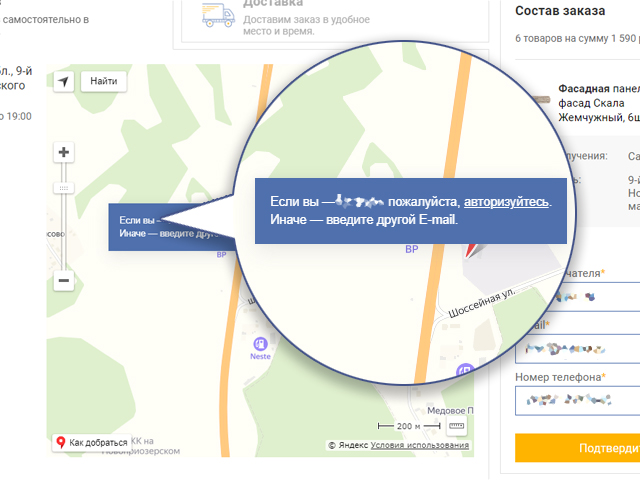Click the phone number input field

click(577, 400)
